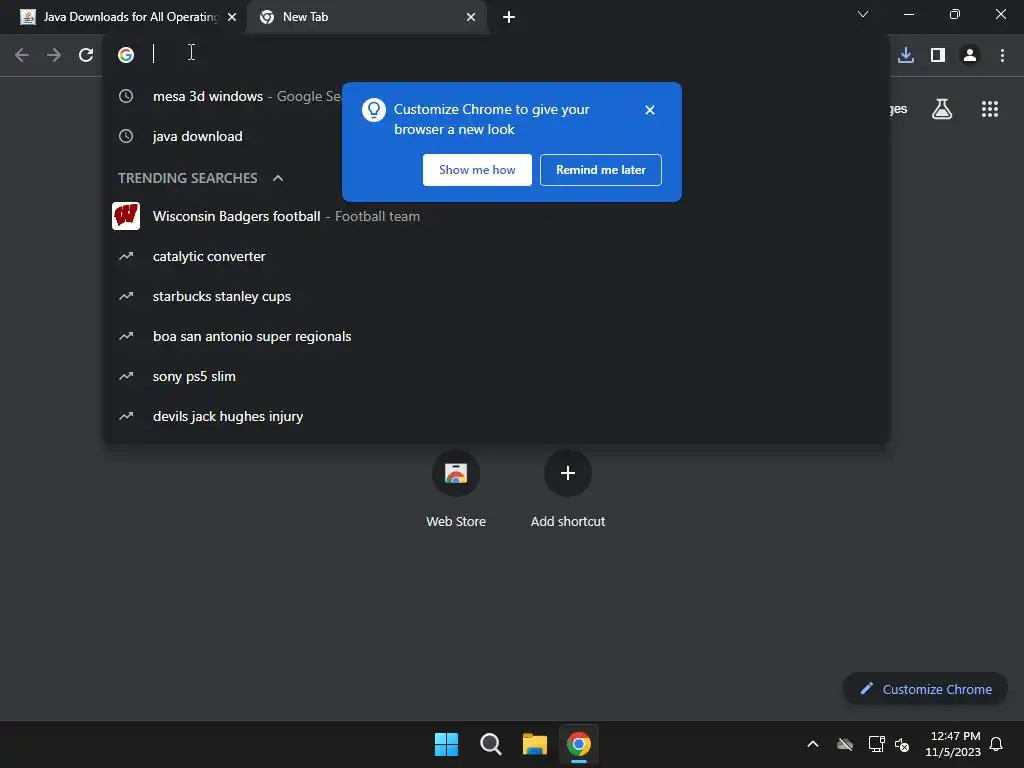The image size is (1024, 768).
Task: Open the Search Labs flask icon
Action: coord(941,109)
